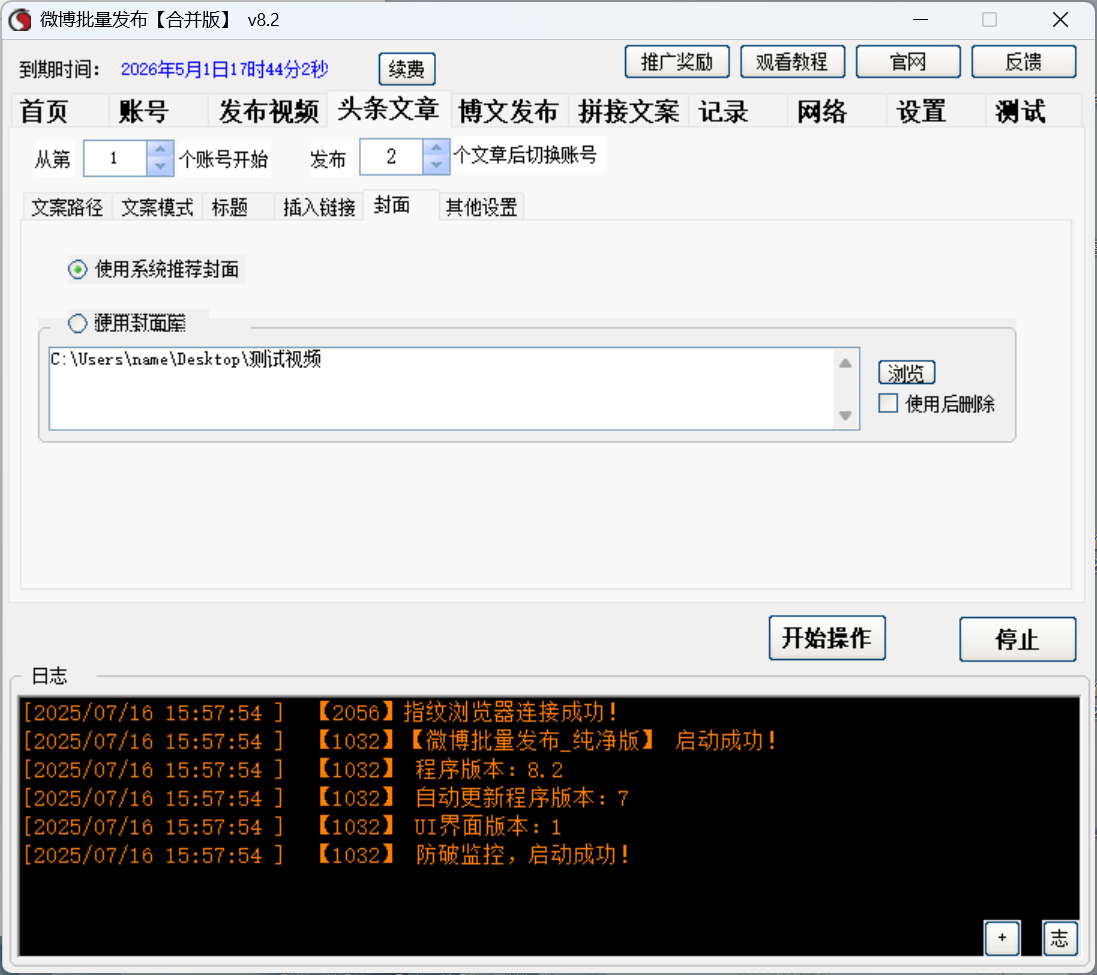The height and width of the screenshot is (975, 1097).
Task: Decrease starting account number spinner
Action: [160, 166]
